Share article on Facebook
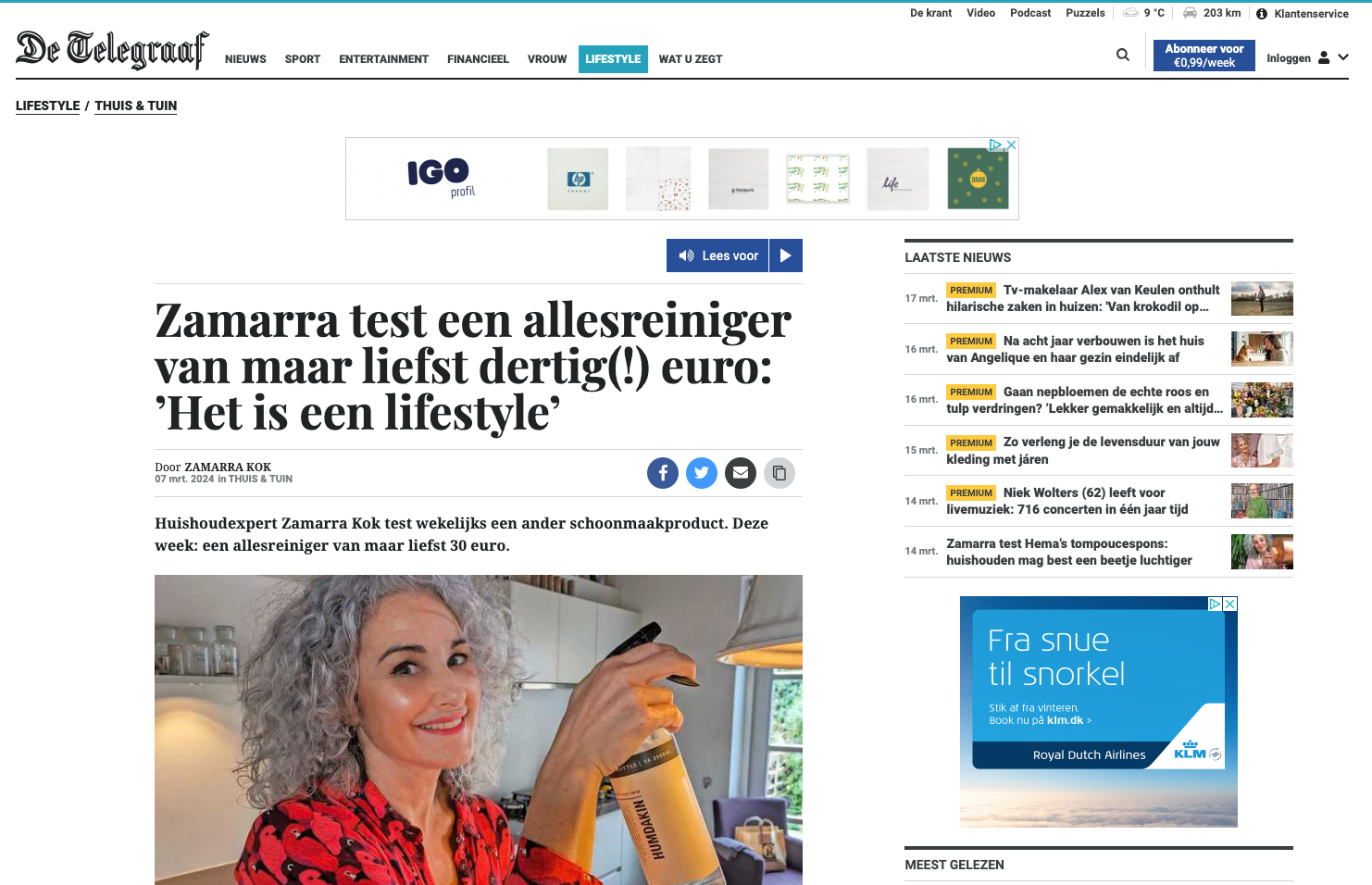Viewport: 1372px width, 885px height. point(663,473)
